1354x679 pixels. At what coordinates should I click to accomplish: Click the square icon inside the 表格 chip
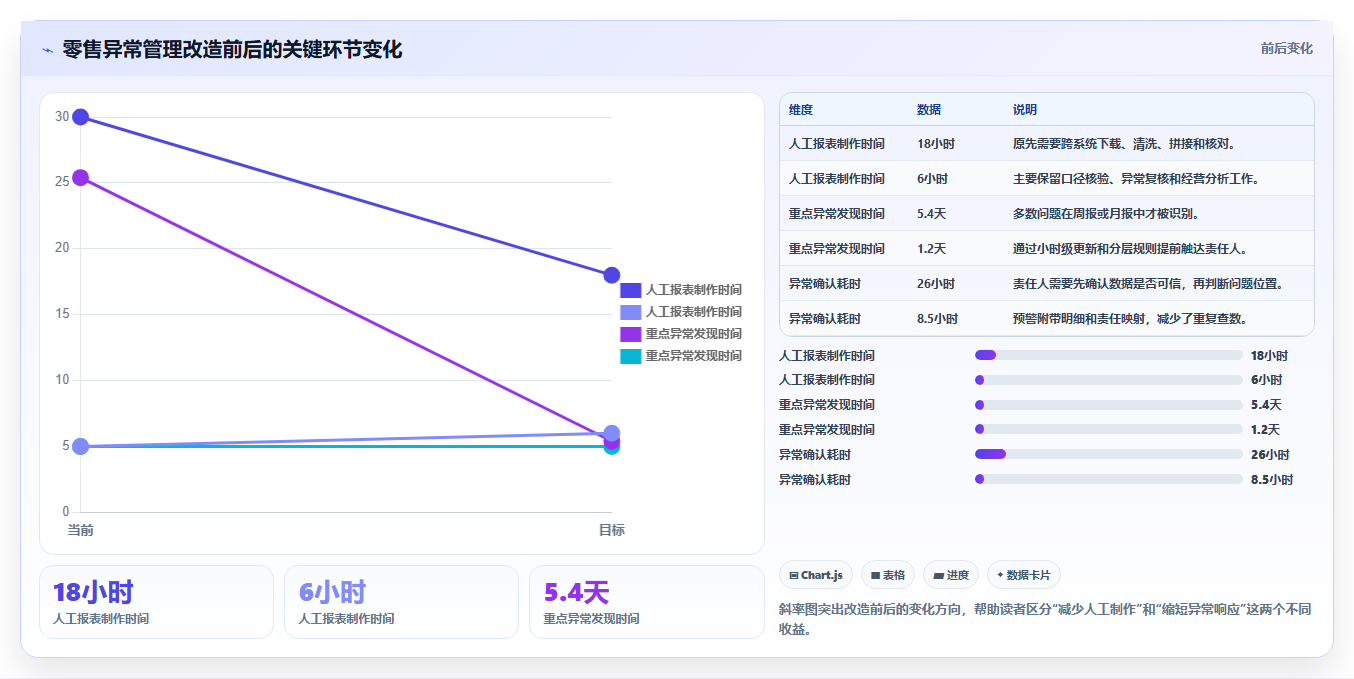coord(875,575)
